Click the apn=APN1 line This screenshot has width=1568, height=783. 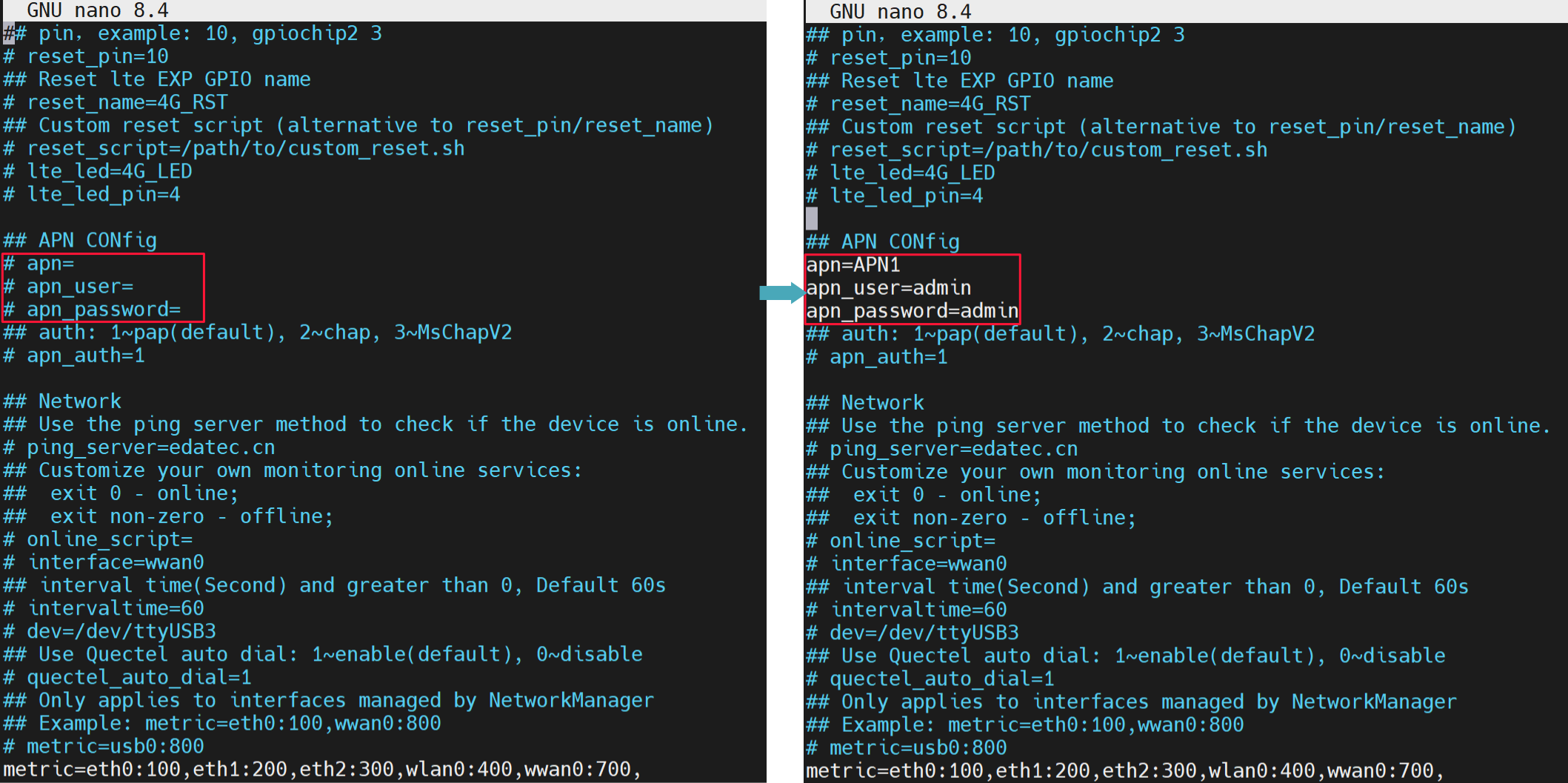pos(853,265)
